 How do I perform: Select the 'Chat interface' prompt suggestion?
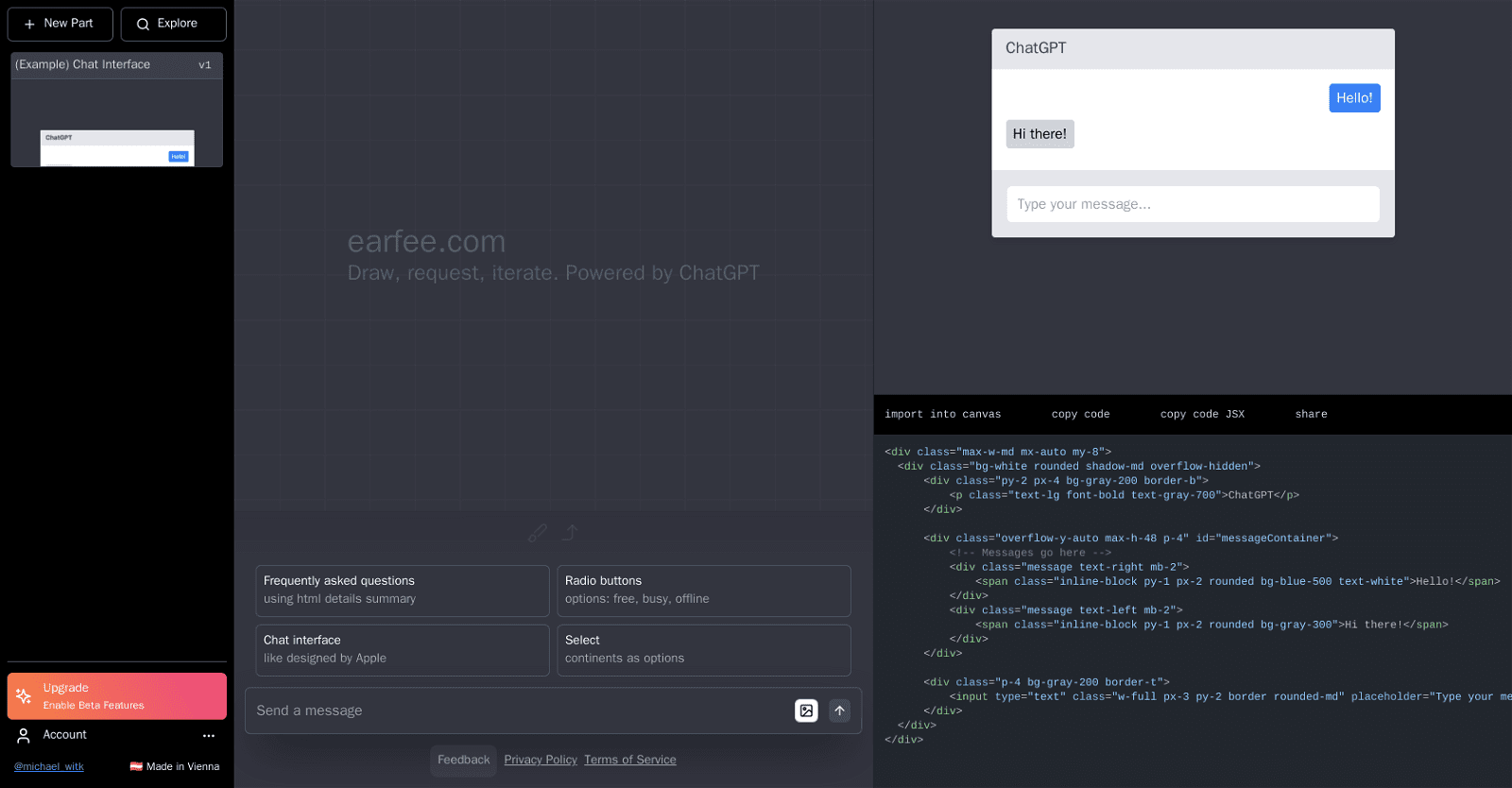click(402, 650)
